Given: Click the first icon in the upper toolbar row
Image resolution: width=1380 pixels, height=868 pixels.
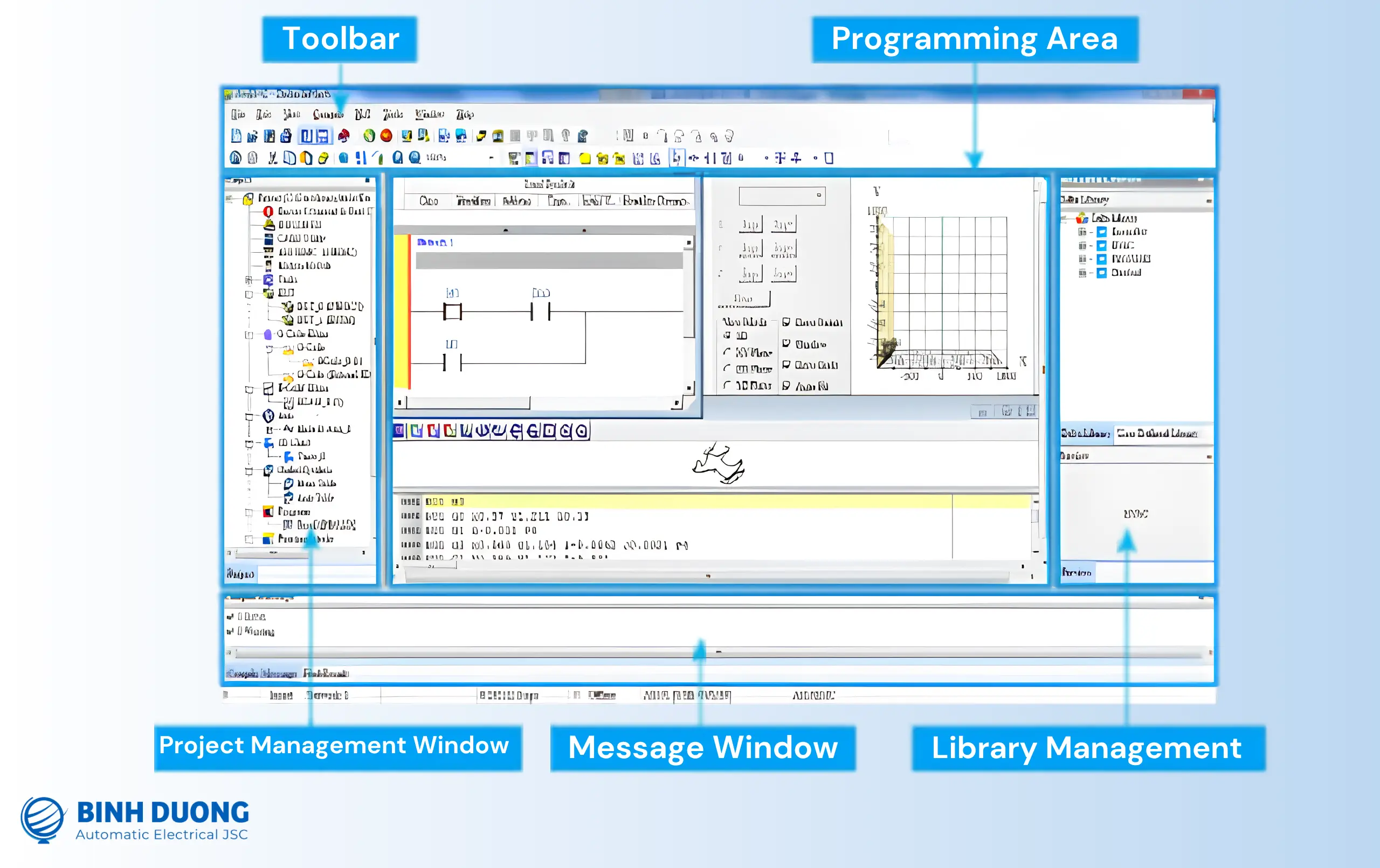Looking at the screenshot, I should (236, 136).
